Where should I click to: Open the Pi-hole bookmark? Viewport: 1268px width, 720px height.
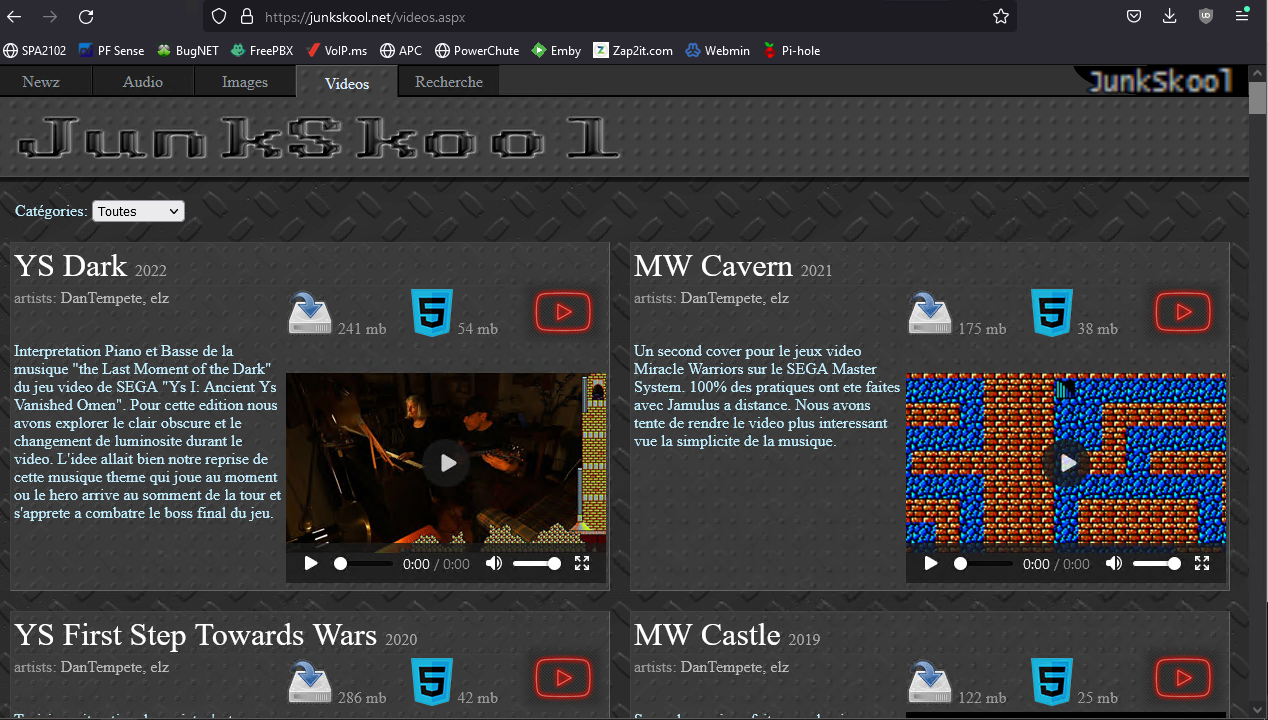pos(792,50)
